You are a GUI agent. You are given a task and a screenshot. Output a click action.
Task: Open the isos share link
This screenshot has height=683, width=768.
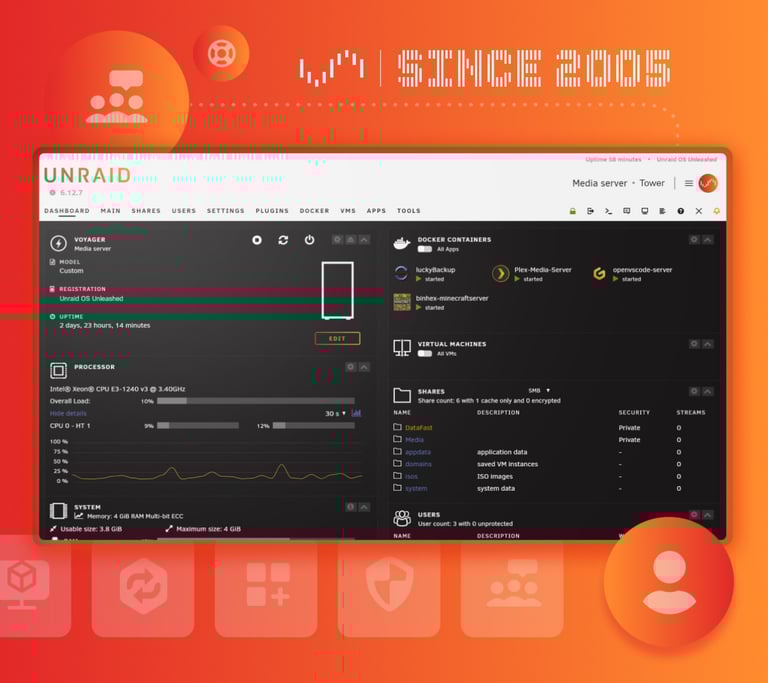(x=411, y=476)
